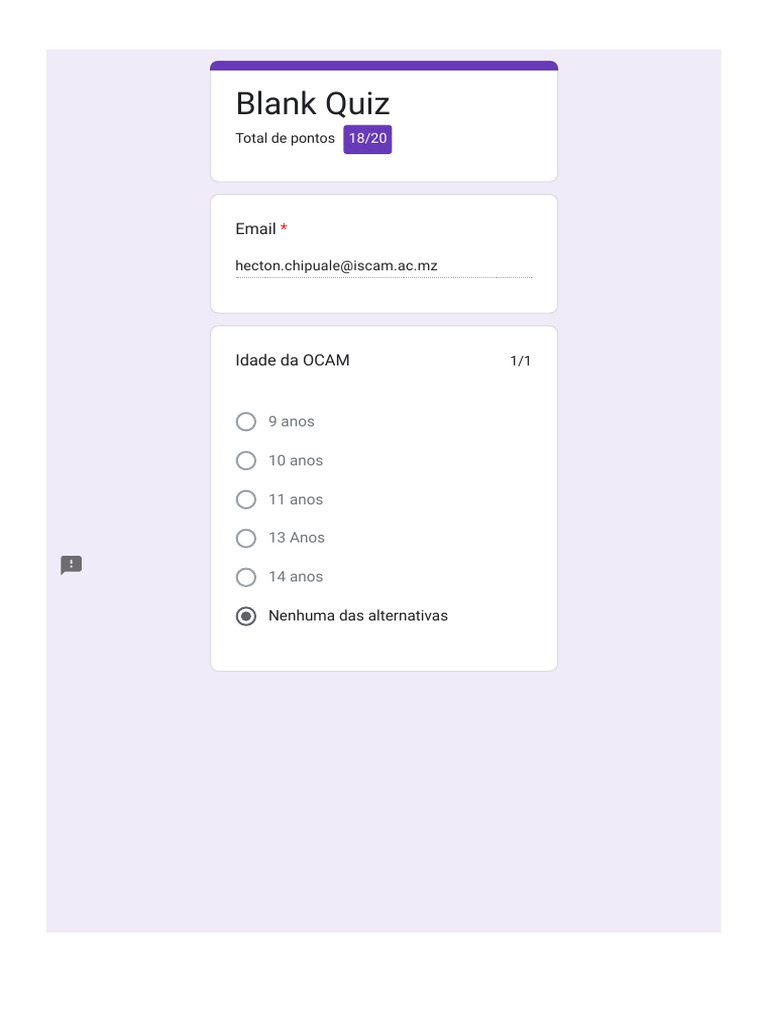The image size is (768, 1024).
Task: Click the report problem feedback icon
Action: point(71,565)
